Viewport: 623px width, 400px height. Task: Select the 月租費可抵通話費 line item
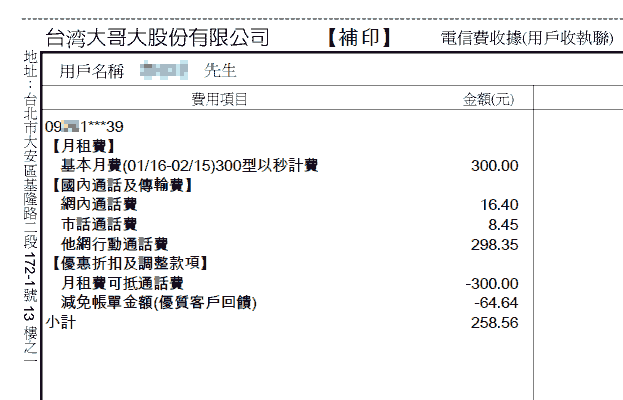[x=122, y=283]
